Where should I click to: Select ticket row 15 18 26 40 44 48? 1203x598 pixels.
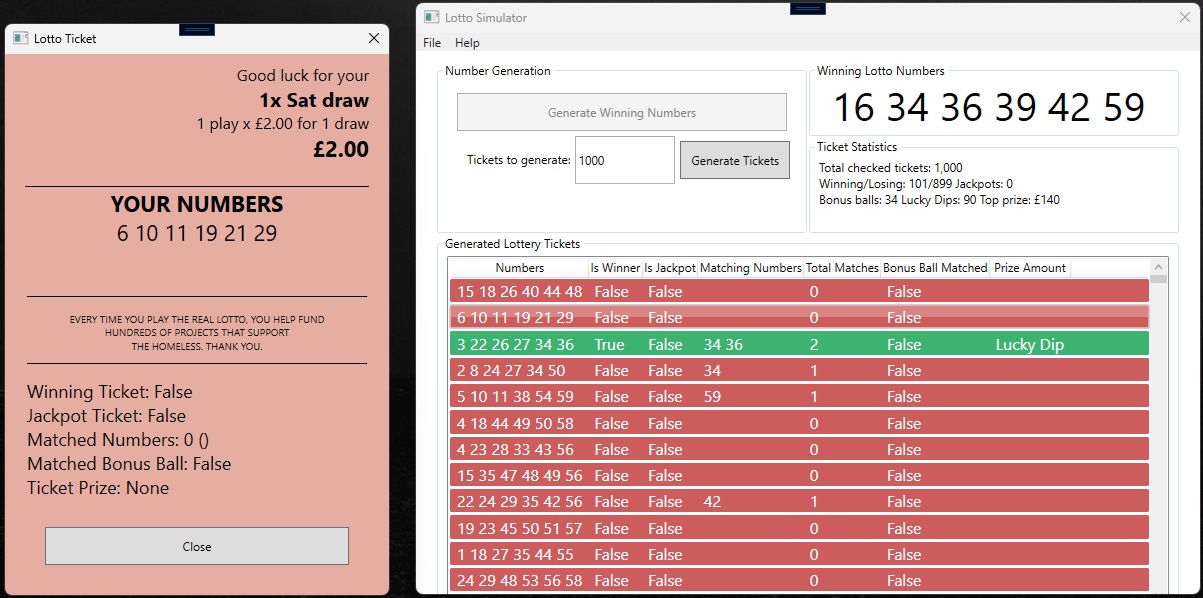tap(798, 292)
